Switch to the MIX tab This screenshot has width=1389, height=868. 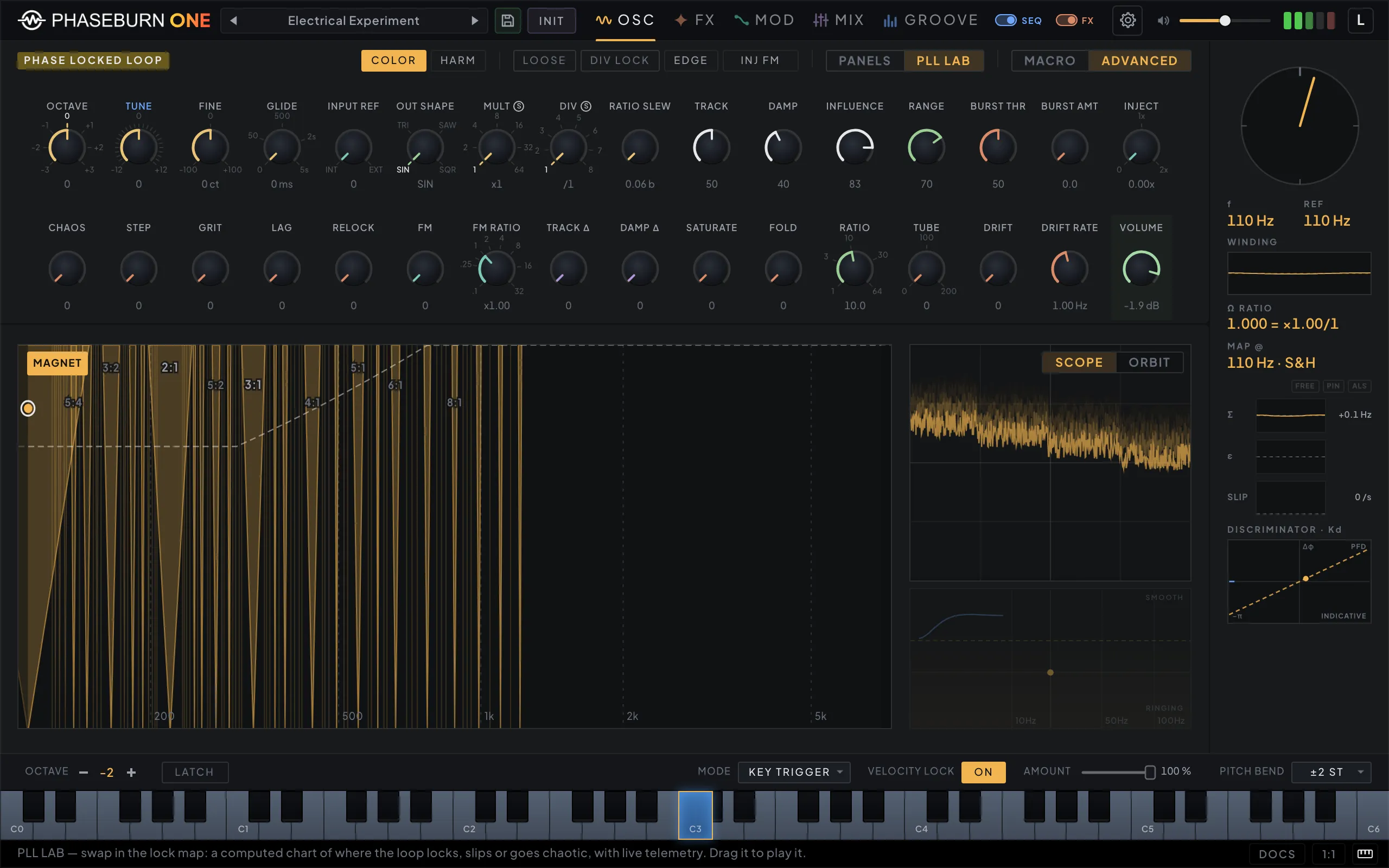[x=838, y=21]
